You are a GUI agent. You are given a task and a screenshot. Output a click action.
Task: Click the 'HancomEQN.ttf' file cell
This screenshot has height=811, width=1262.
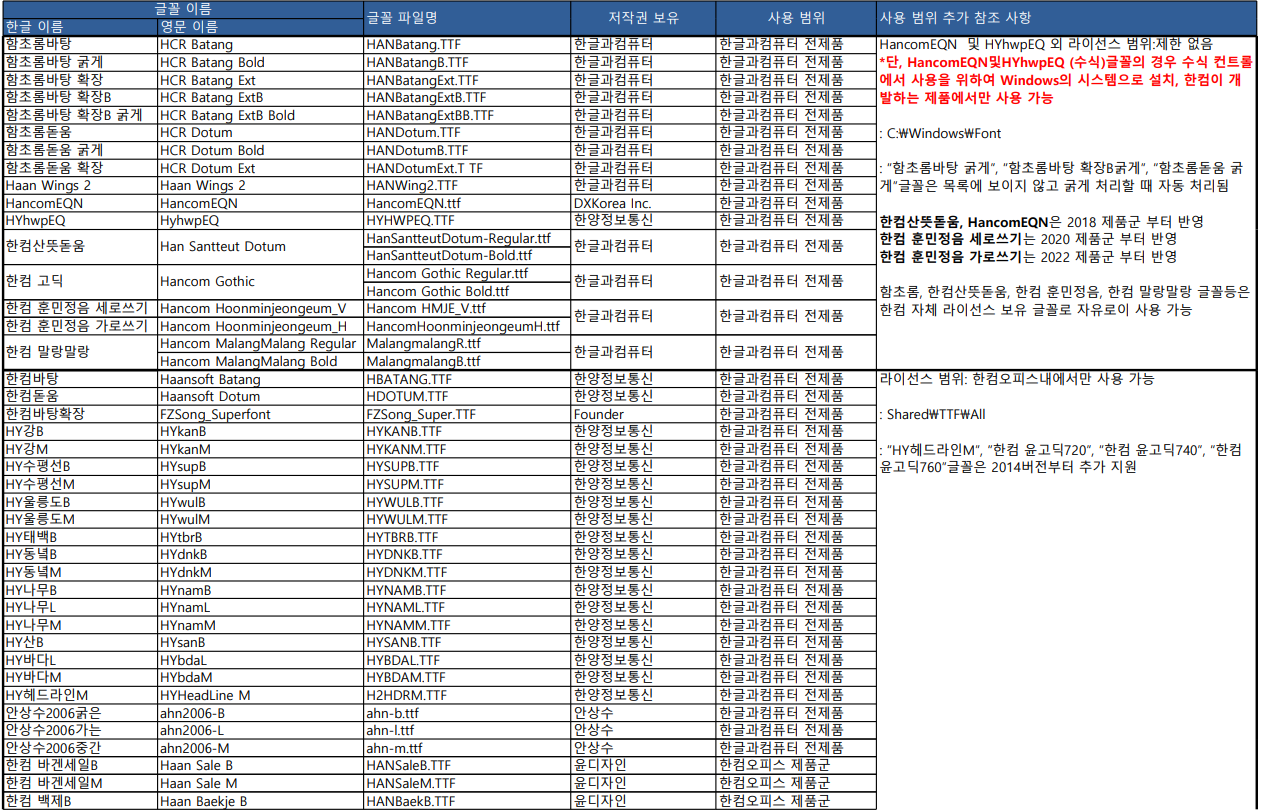(x=467, y=203)
